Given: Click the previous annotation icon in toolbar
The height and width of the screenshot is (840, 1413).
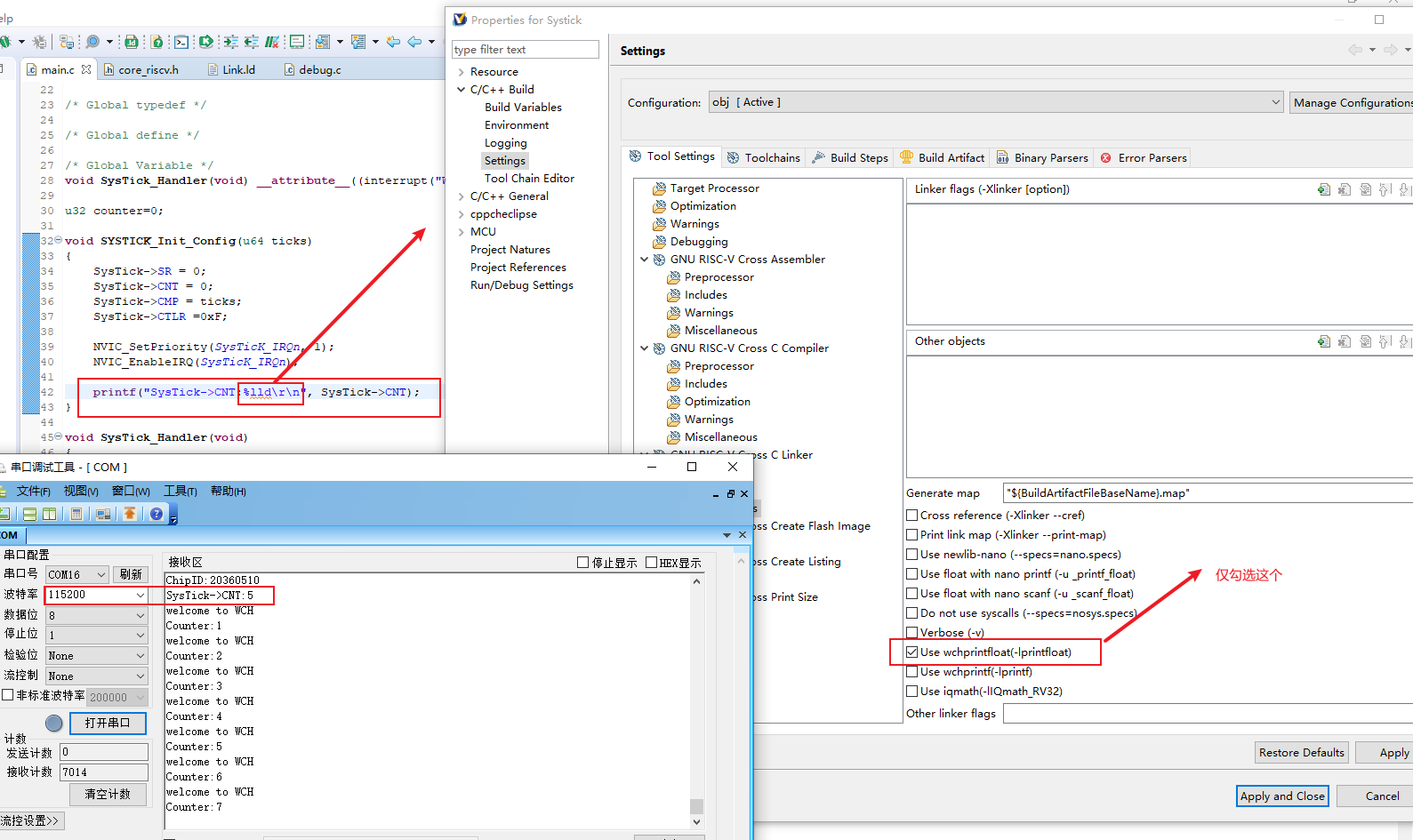Looking at the screenshot, I should [358, 42].
